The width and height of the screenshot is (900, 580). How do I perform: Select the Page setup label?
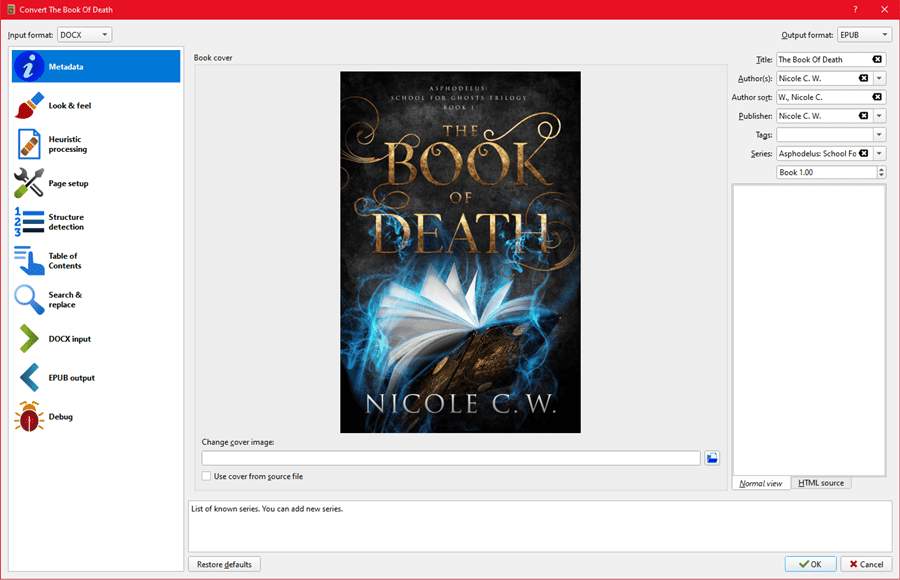(68, 184)
